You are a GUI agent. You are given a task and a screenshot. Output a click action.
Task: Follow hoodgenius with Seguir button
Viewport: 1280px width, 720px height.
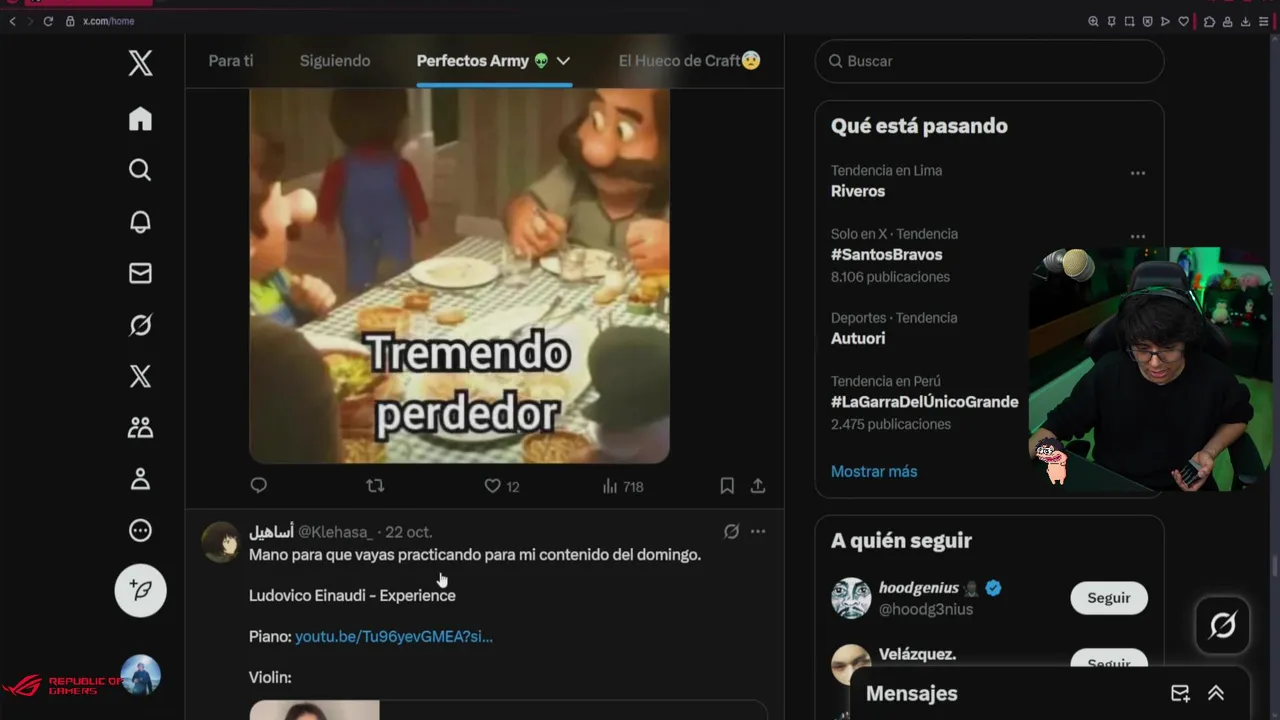pos(1109,598)
